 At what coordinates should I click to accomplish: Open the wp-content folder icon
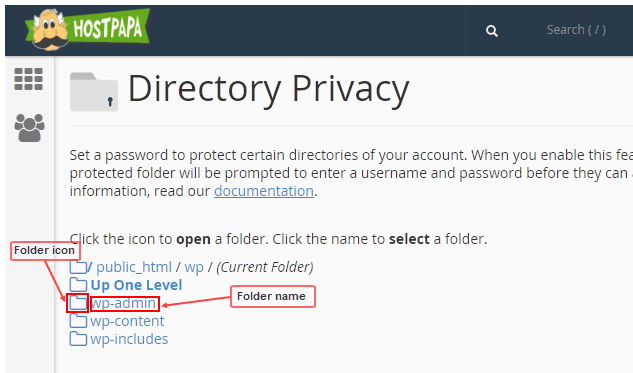pyautogui.click(x=78, y=321)
